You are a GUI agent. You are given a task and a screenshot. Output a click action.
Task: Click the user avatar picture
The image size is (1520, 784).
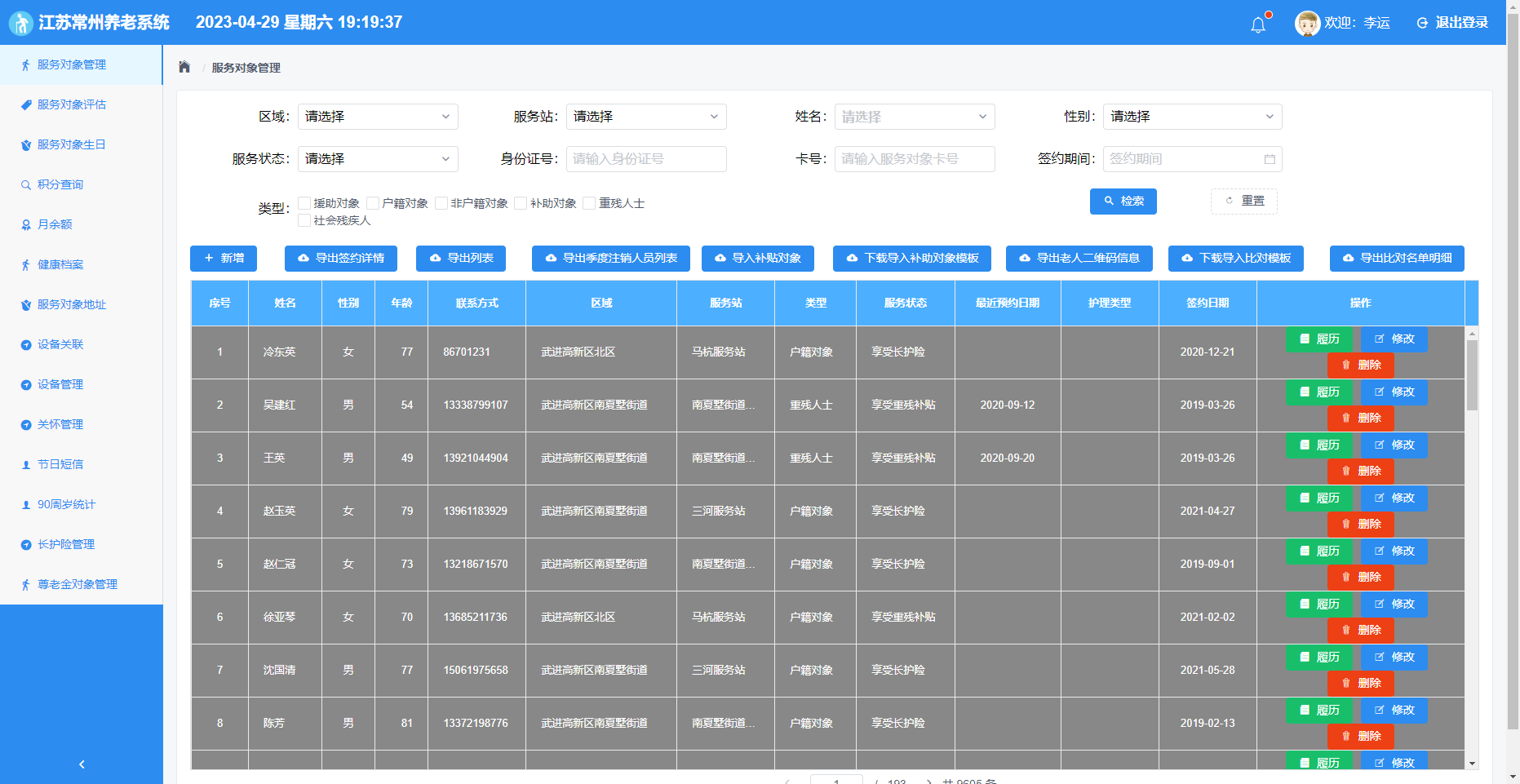click(1307, 23)
